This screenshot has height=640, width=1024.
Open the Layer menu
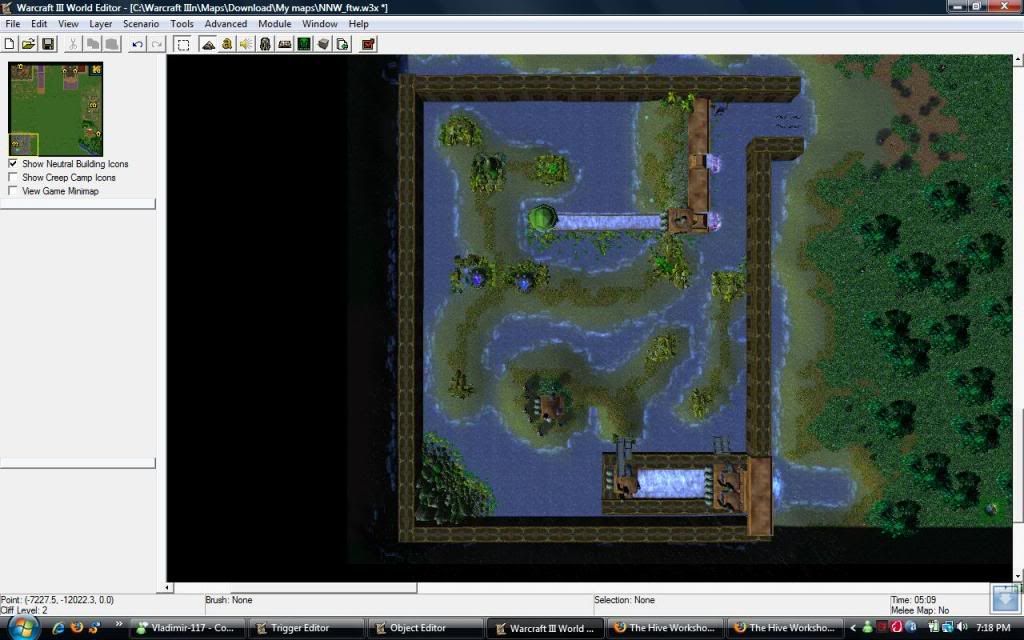(101, 24)
